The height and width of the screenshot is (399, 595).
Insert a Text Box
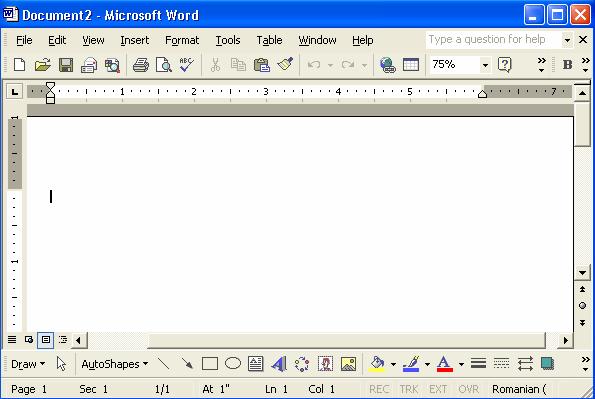click(x=256, y=364)
